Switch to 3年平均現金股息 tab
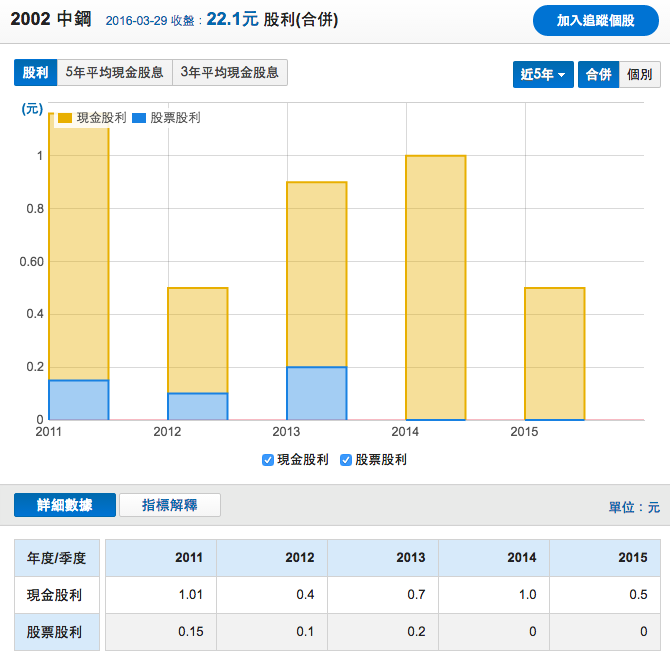The width and height of the screenshot is (670, 663). click(x=230, y=73)
